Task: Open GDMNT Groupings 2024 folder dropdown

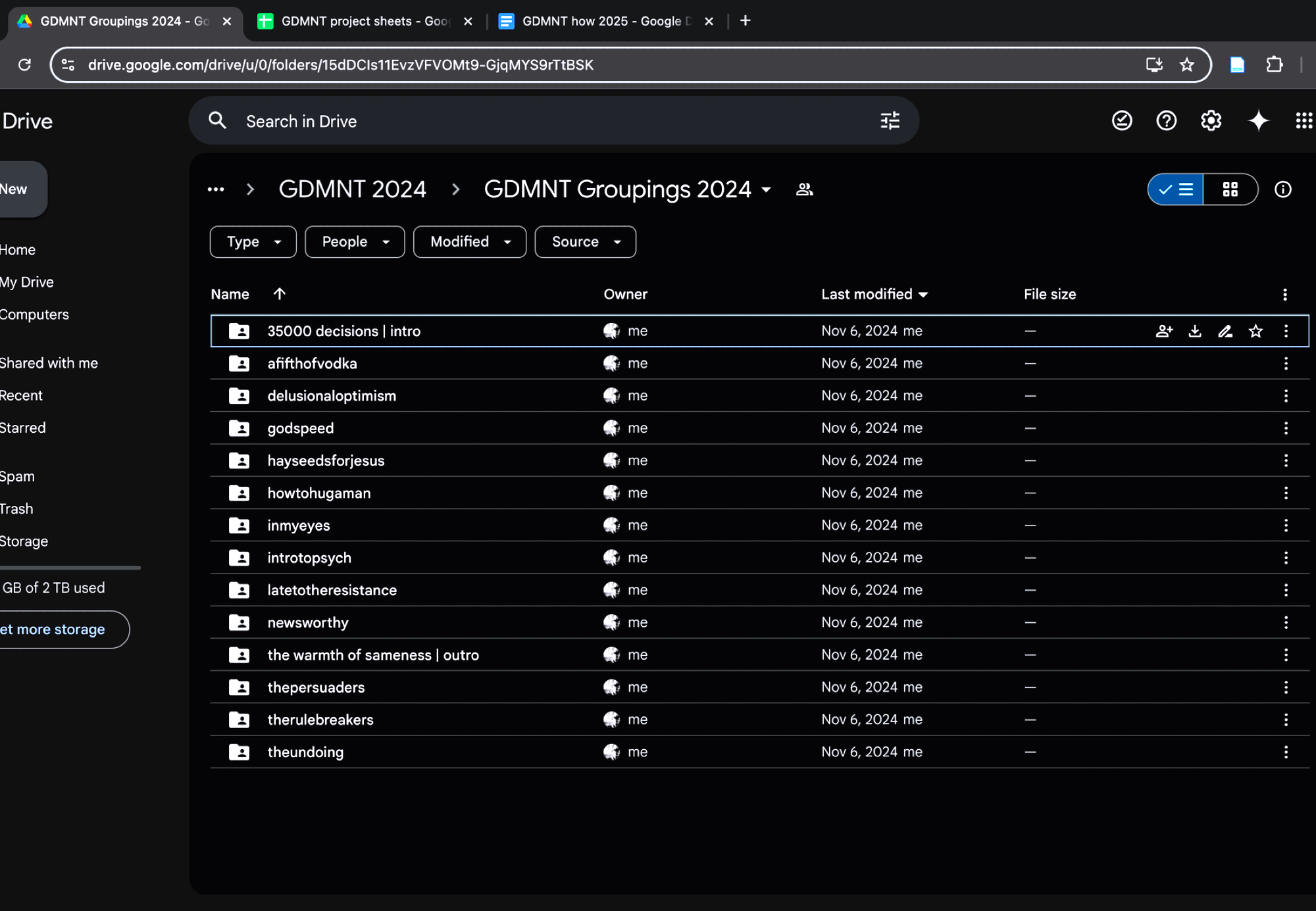Action: tap(766, 189)
